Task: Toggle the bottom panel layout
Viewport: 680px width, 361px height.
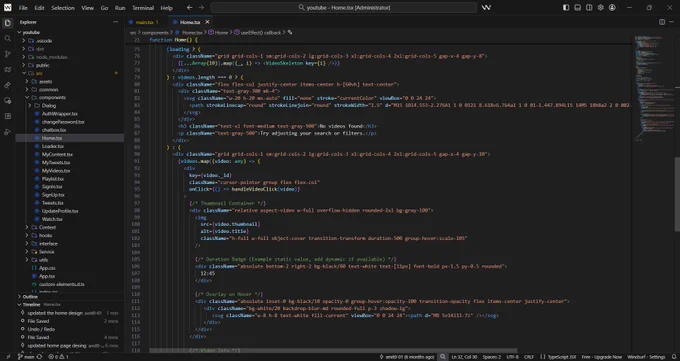Action: pos(578,7)
